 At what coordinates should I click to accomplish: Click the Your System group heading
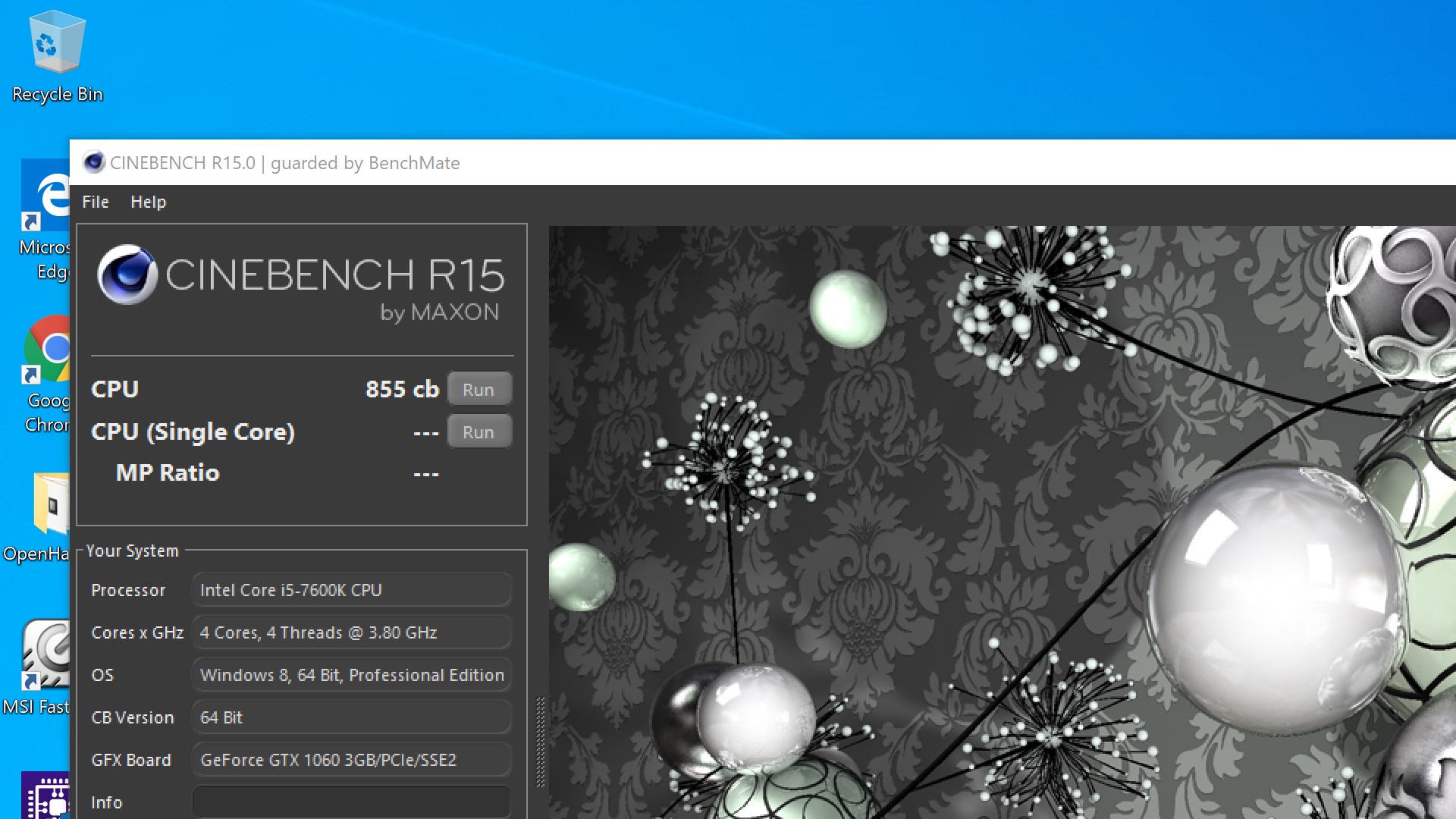click(x=132, y=551)
